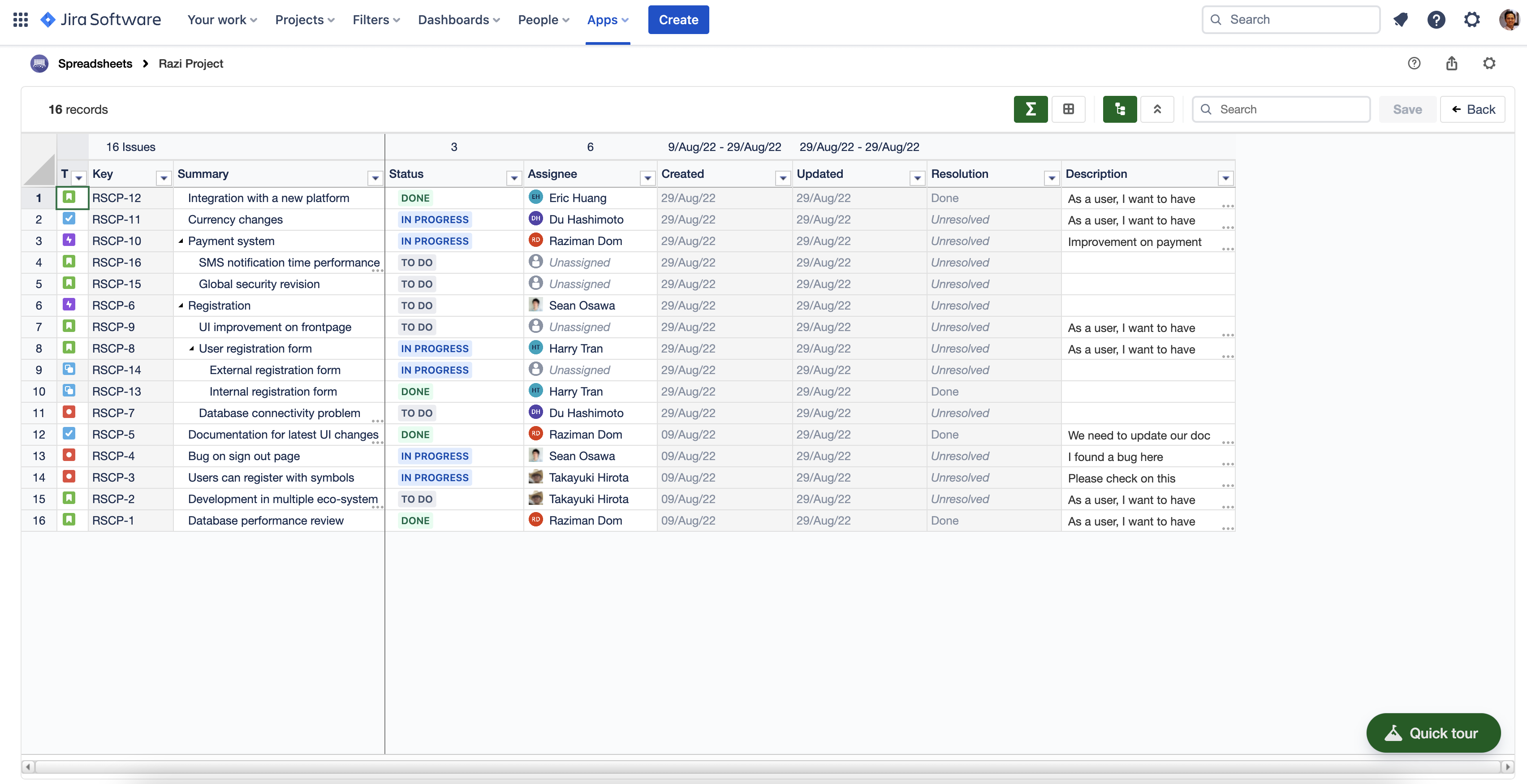This screenshot has height=784, width=1527.
Task: Click the spreadsheet help circle icon
Action: tap(1414, 64)
